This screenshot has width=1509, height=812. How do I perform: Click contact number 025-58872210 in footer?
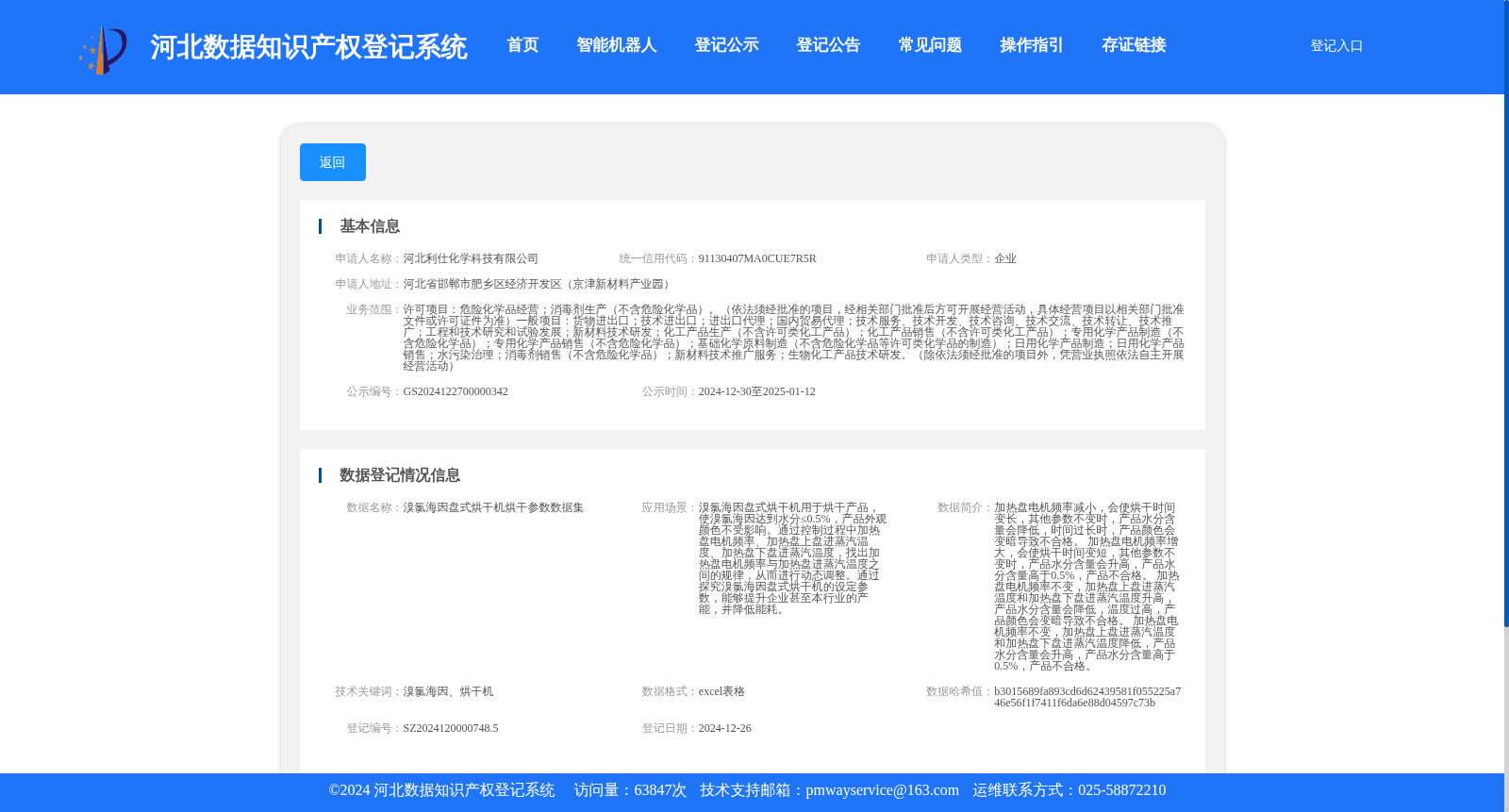point(1121,790)
